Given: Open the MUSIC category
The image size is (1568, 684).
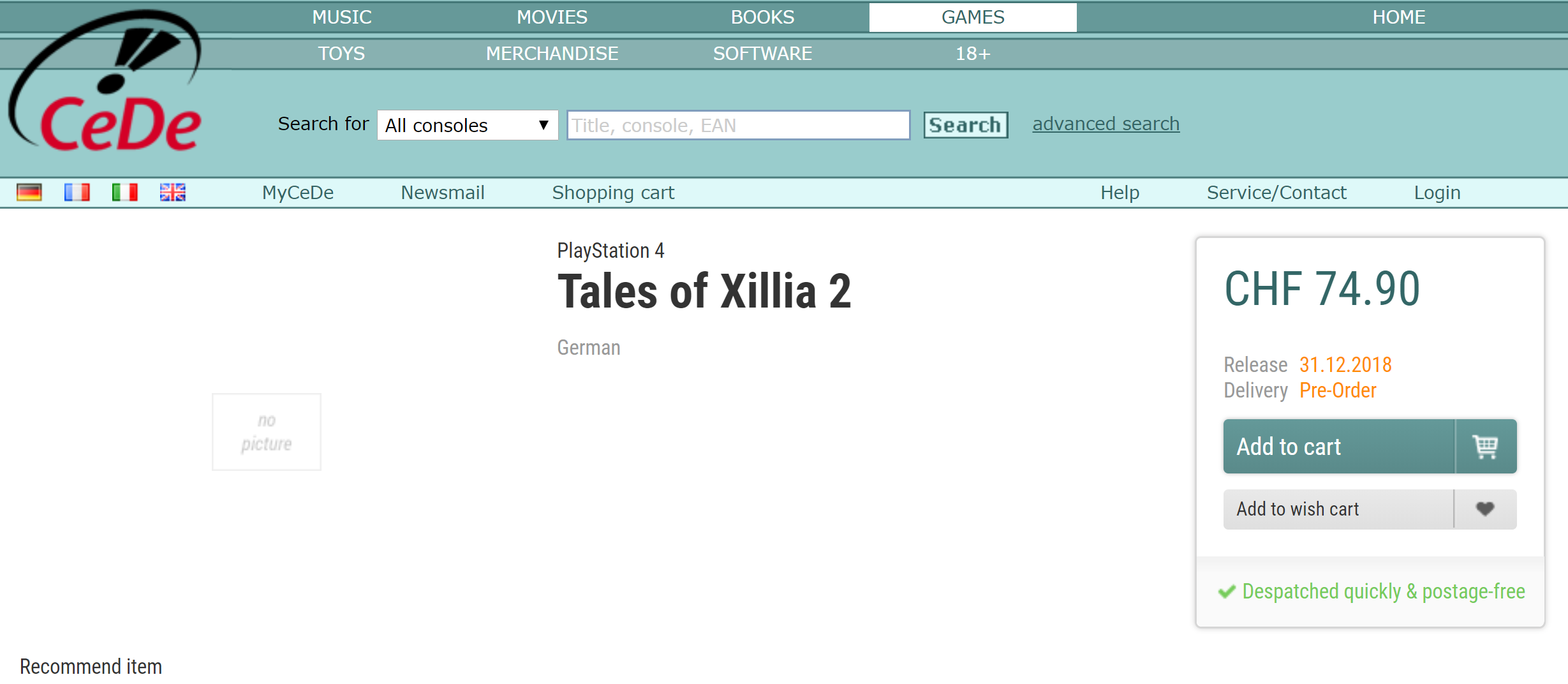Looking at the screenshot, I should 342,17.
